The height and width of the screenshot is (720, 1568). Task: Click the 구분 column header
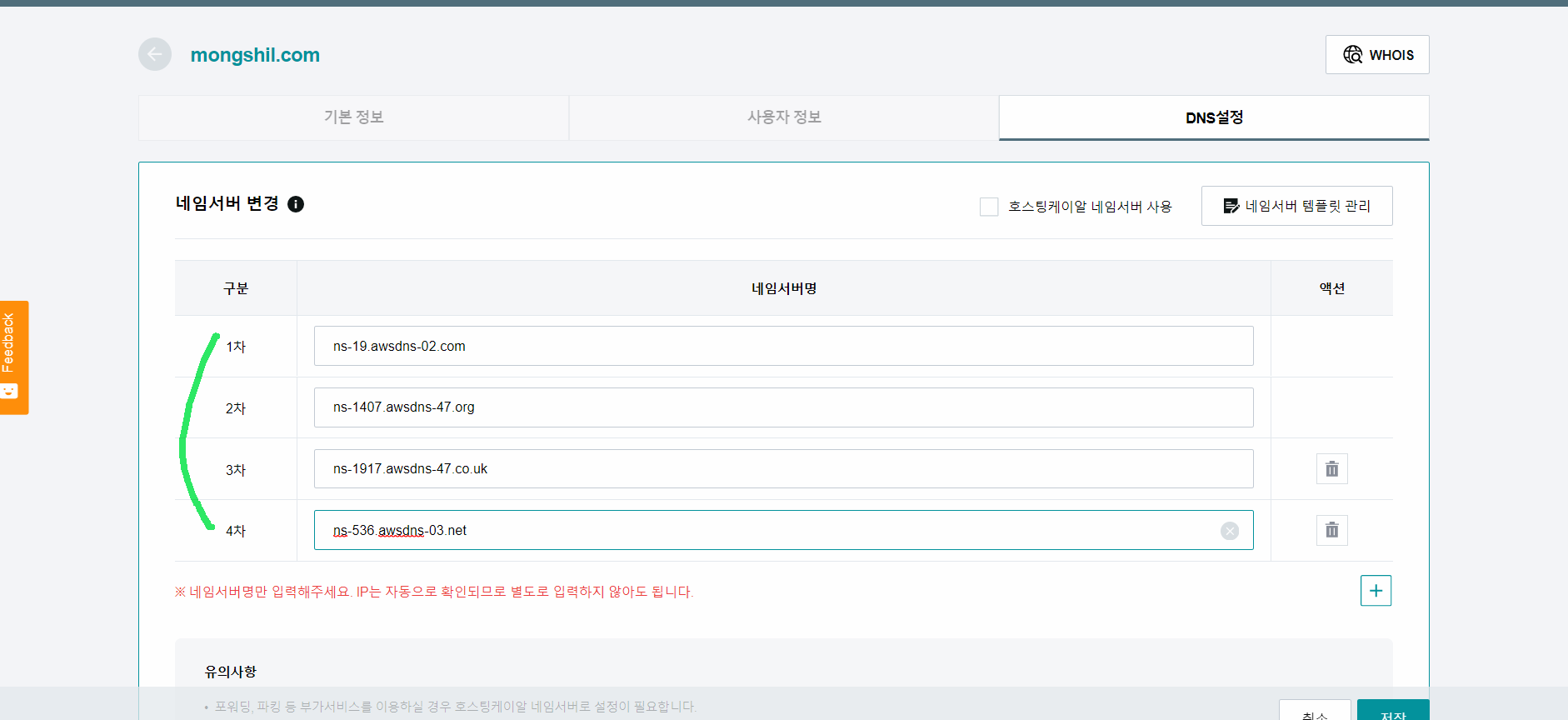click(236, 288)
